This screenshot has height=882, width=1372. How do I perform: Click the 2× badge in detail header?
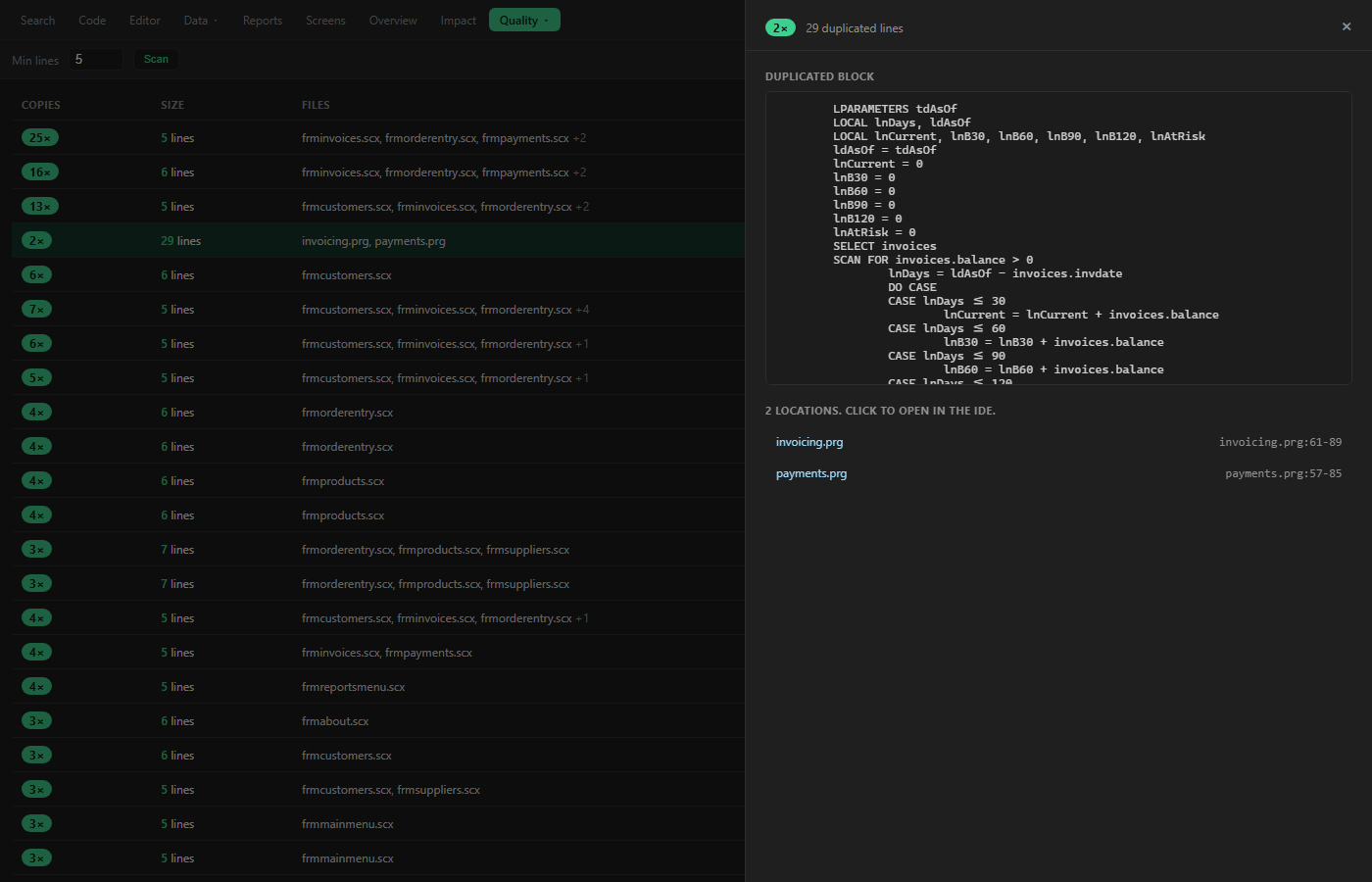[780, 27]
